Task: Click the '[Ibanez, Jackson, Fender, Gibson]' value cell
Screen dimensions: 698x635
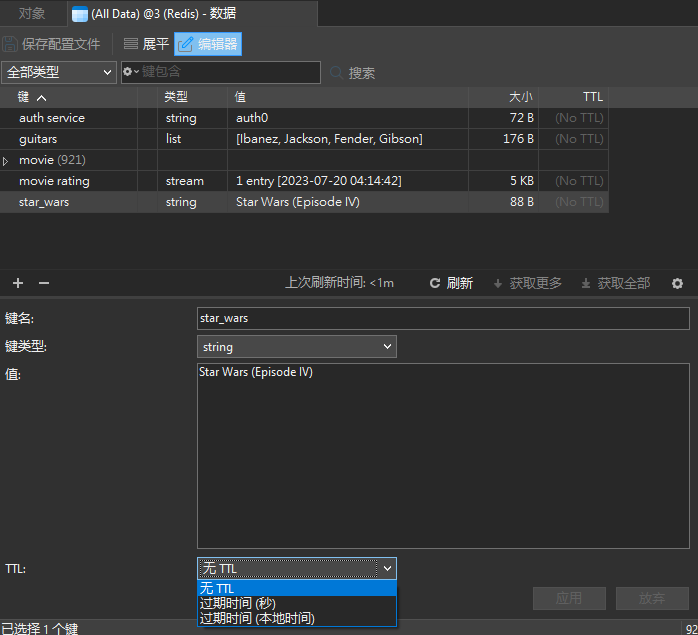Action: (x=348, y=139)
